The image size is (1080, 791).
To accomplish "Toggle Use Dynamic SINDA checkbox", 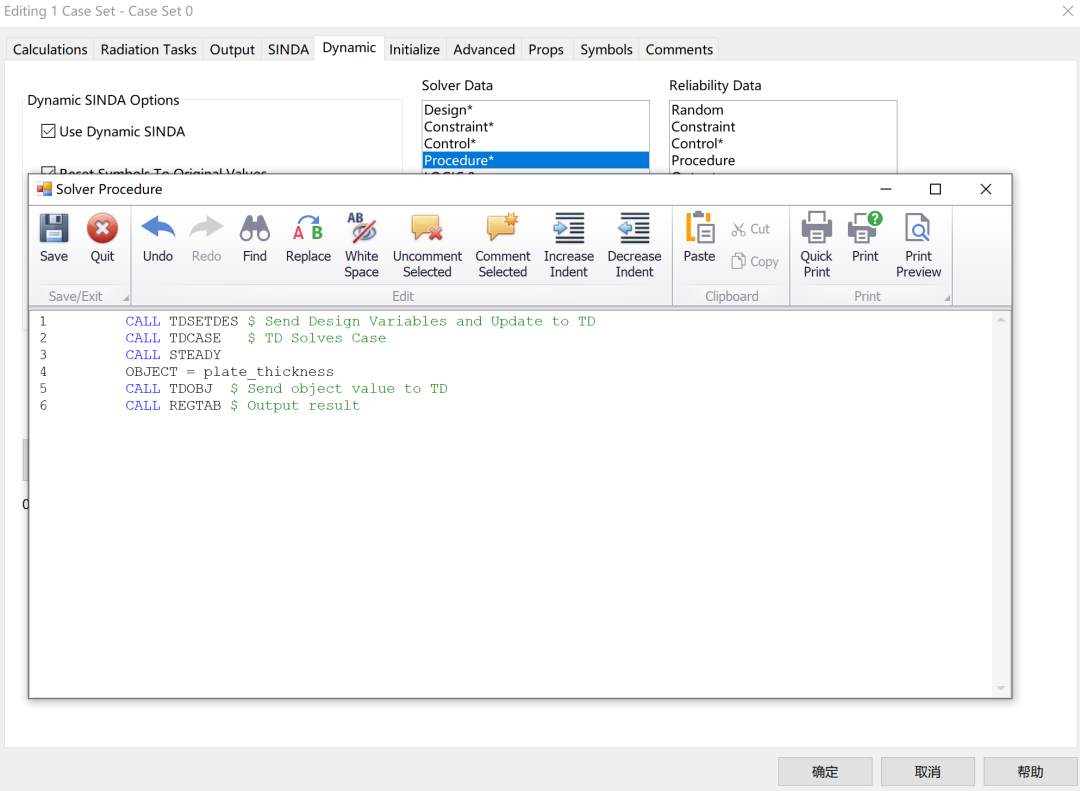I will (x=48, y=131).
